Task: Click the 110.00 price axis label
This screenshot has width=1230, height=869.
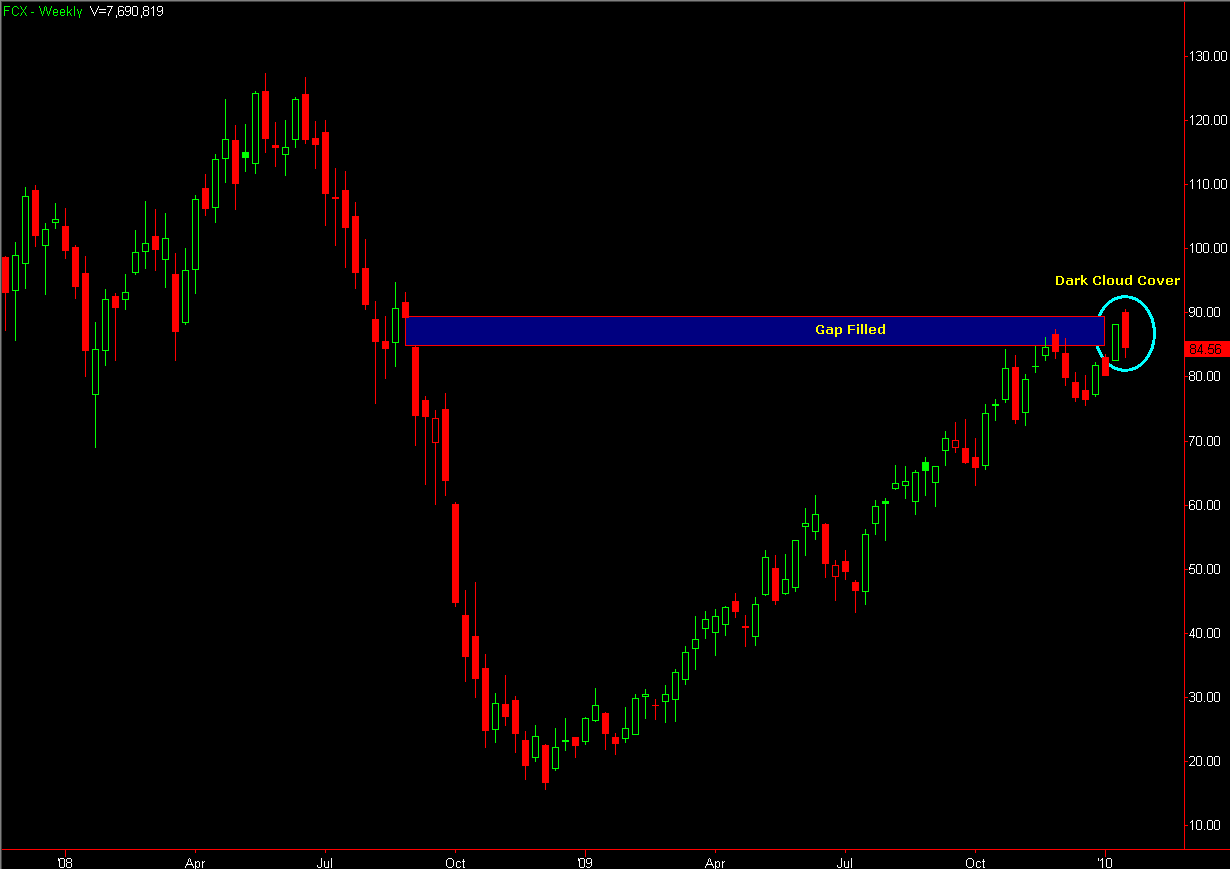Action: (1206, 184)
